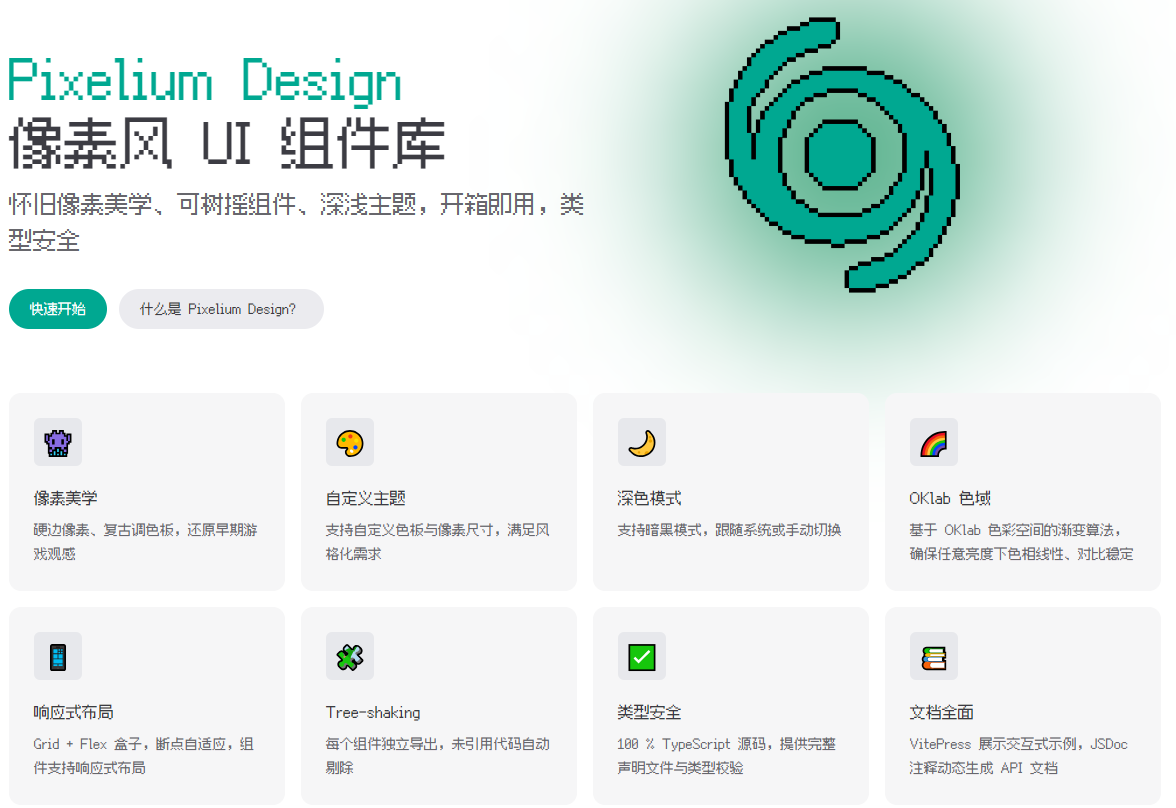Open 什么是 Pixelium Design? link button
The image size is (1176, 808).
(221, 309)
